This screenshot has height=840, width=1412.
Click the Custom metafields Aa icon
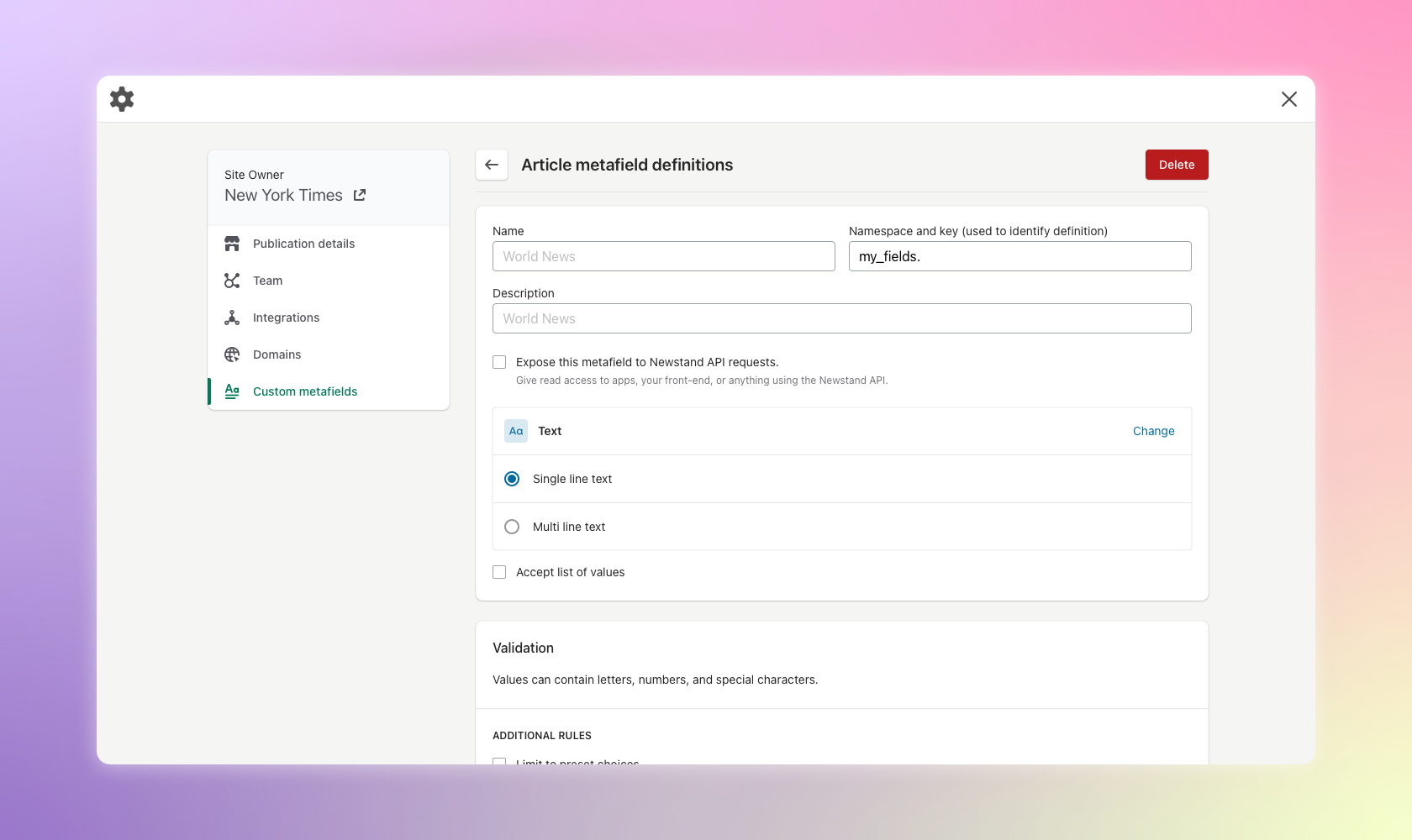[232, 391]
